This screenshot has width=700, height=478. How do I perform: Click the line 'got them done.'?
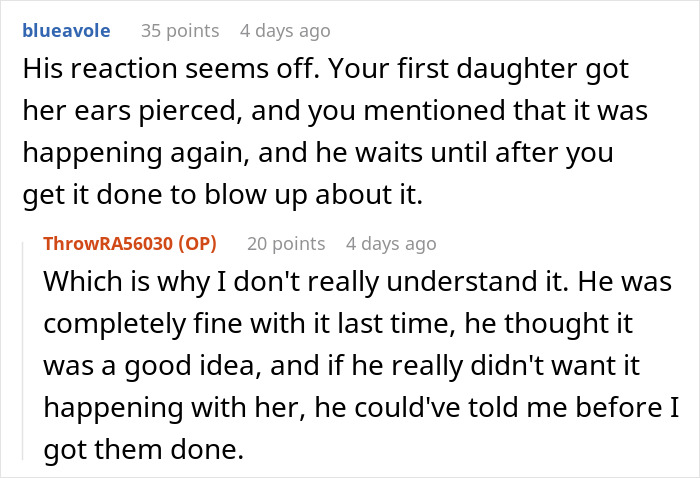point(143,450)
